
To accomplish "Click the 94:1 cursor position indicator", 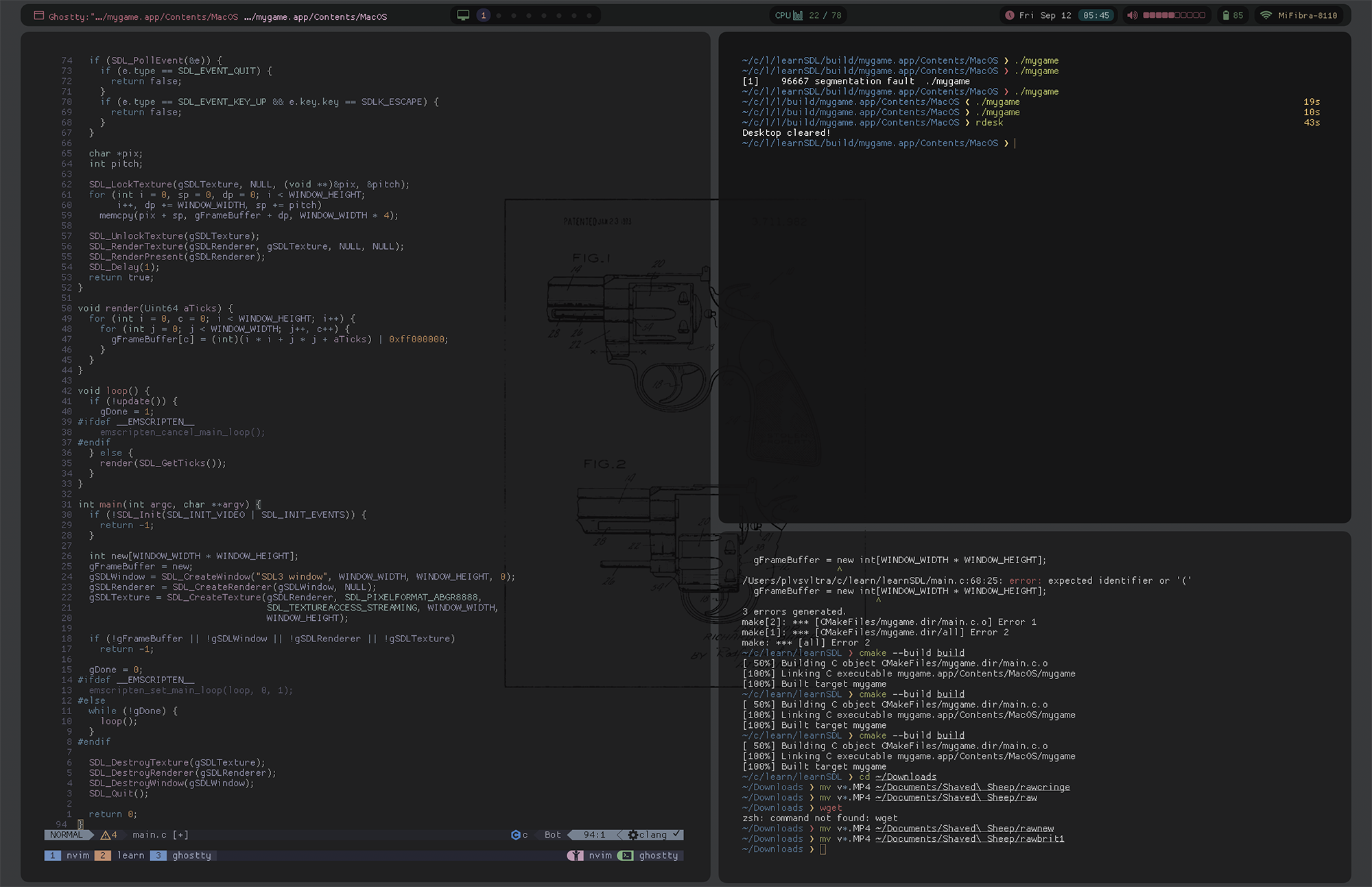I will (594, 835).
